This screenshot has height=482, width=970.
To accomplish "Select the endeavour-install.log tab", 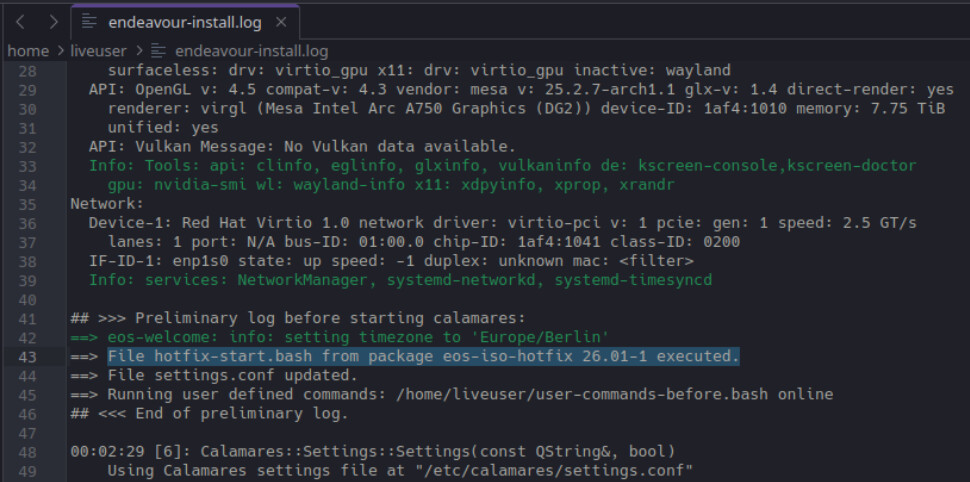I will (x=182, y=21).
